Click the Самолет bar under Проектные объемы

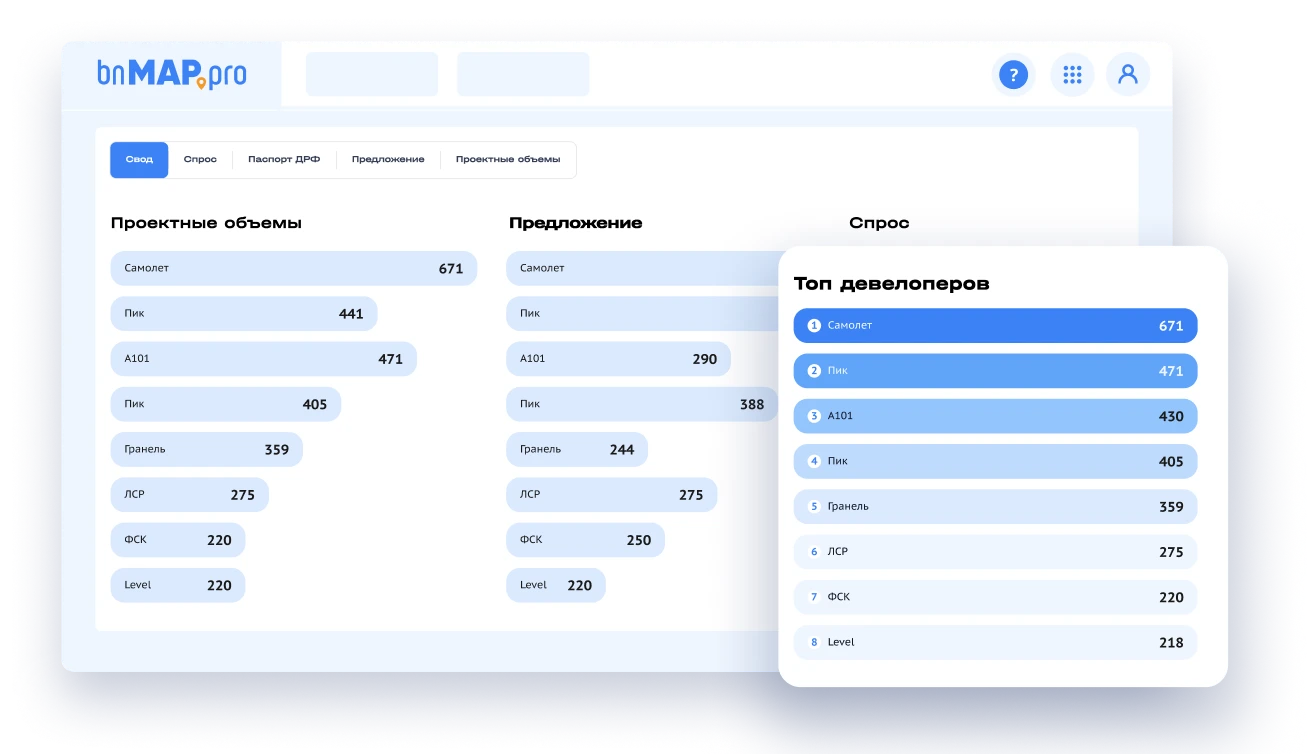click(x=293, y=268)
